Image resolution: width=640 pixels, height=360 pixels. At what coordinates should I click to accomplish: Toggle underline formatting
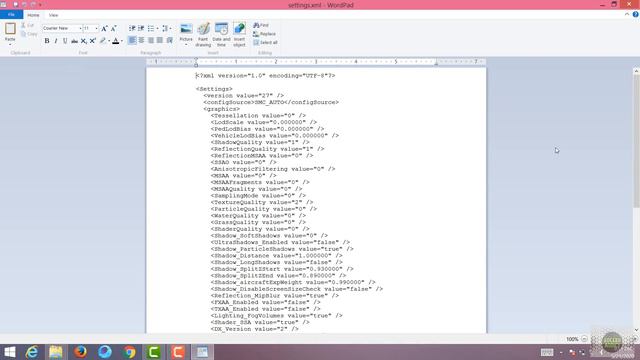pos(65,41)
